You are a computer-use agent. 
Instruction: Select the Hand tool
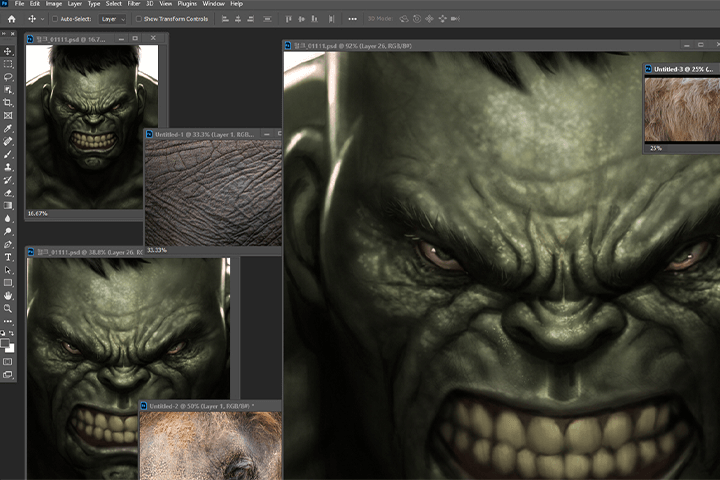(x=8, y=296)
